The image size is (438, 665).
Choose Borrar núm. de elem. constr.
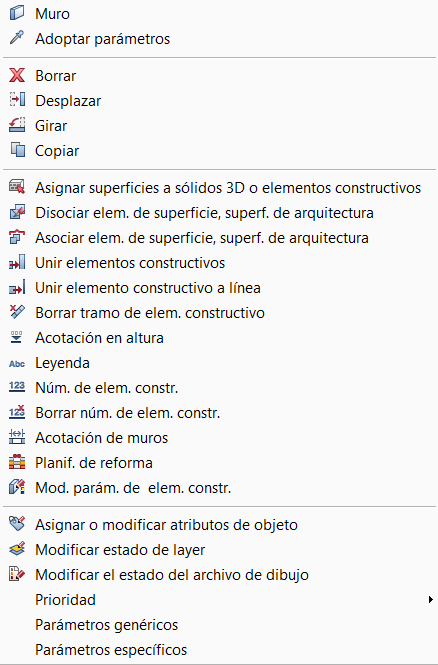[x=219, y=413]
